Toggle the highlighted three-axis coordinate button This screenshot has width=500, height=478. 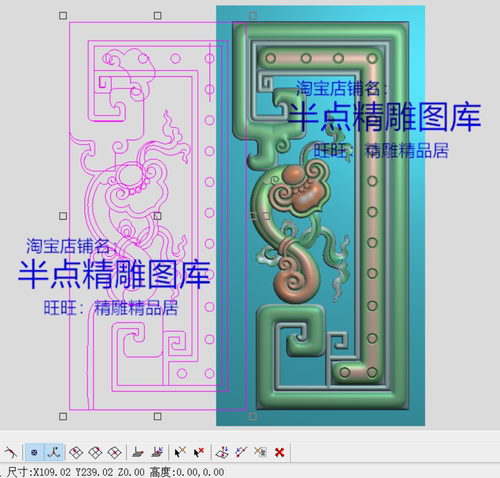pyautogui.click(x=53, y=452)
